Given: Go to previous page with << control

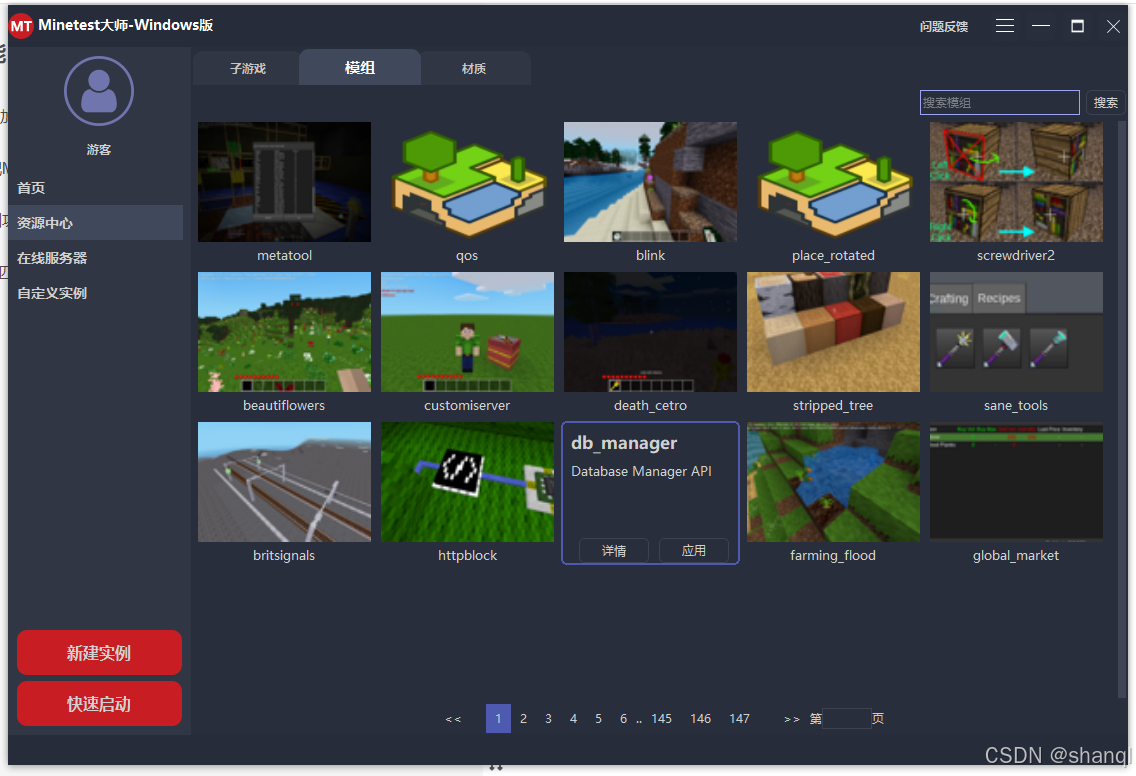Looking at the screenshot, I should point(453,719).
